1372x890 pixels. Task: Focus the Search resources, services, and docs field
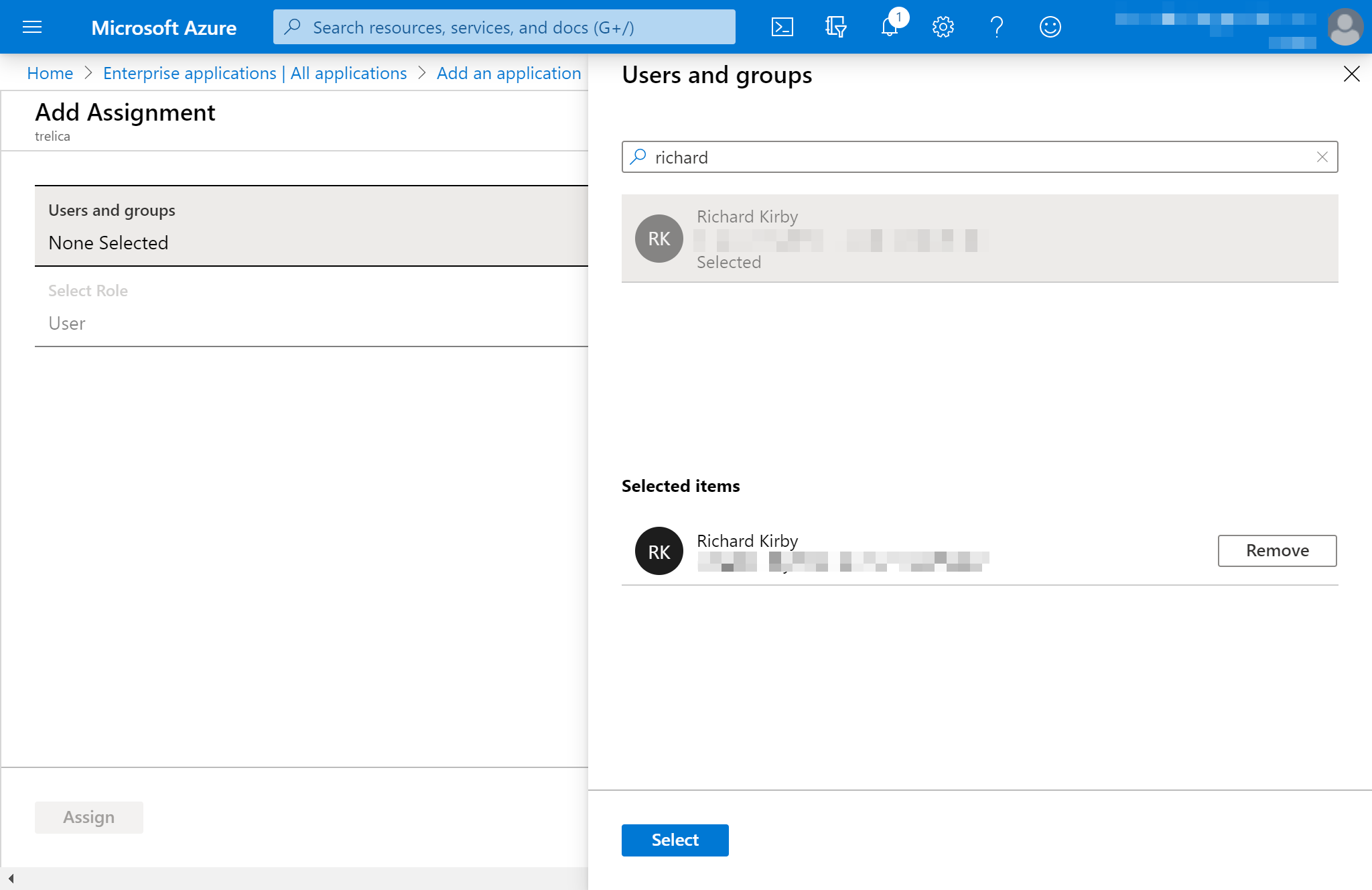[x=504, y=27]
